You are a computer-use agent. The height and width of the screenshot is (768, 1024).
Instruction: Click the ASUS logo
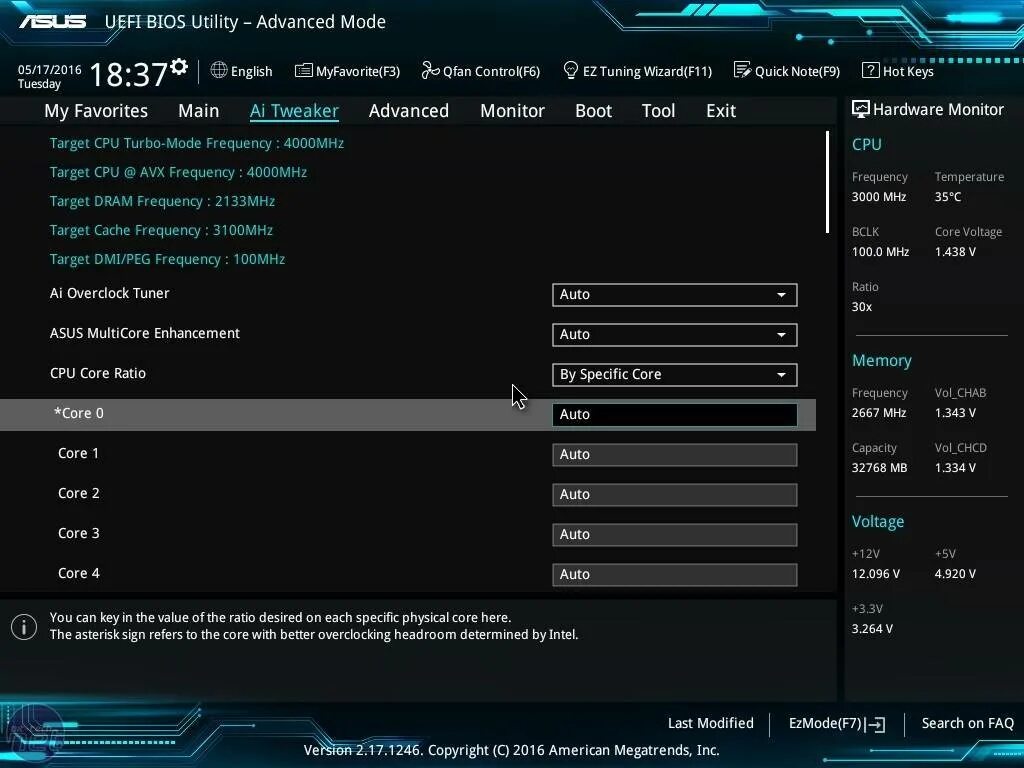[x=52, y=22]
